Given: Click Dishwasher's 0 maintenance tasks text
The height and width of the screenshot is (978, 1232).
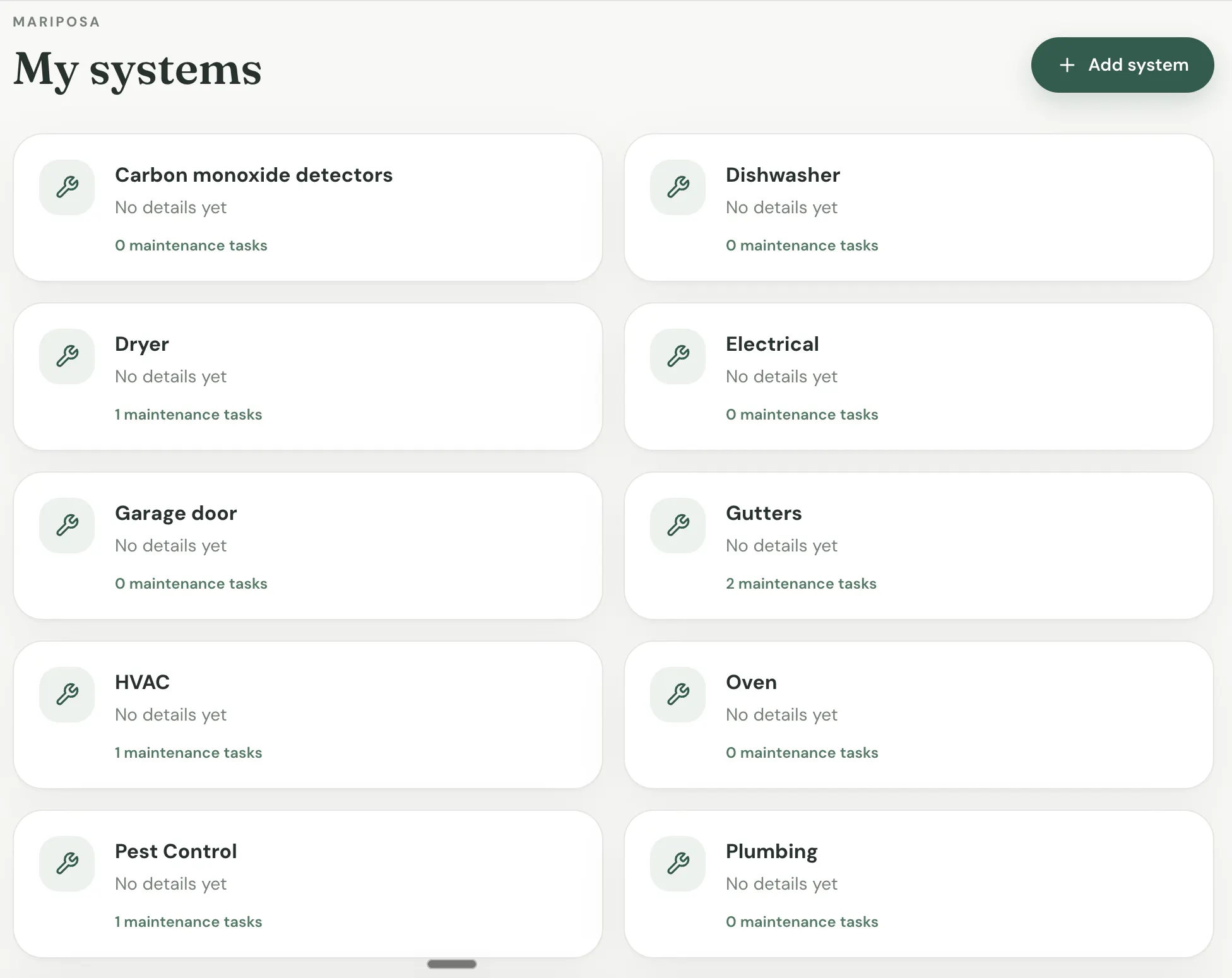Looking at the screenshot, I should 802,245.
